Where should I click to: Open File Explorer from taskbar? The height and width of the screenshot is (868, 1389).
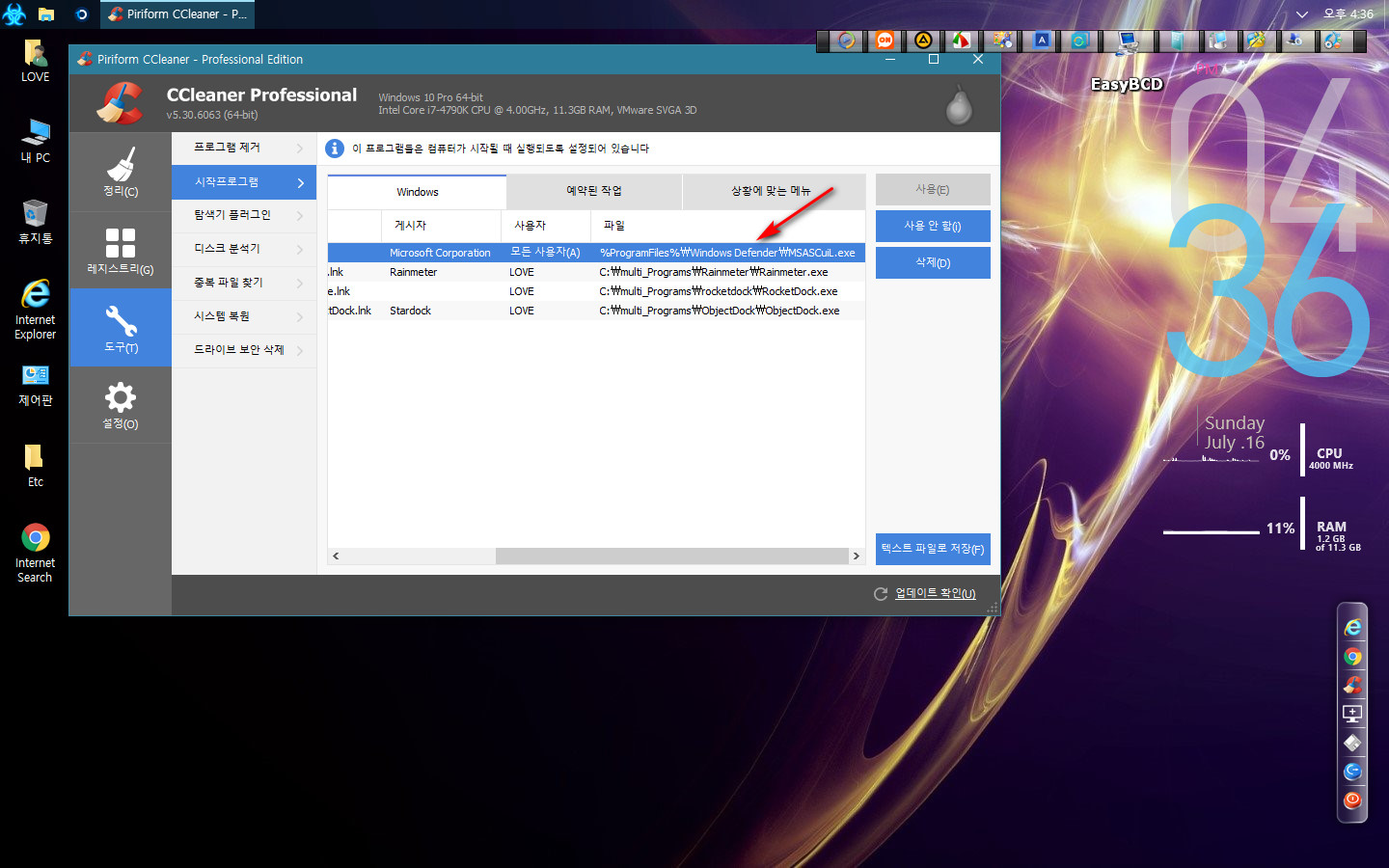pos(45,14)
